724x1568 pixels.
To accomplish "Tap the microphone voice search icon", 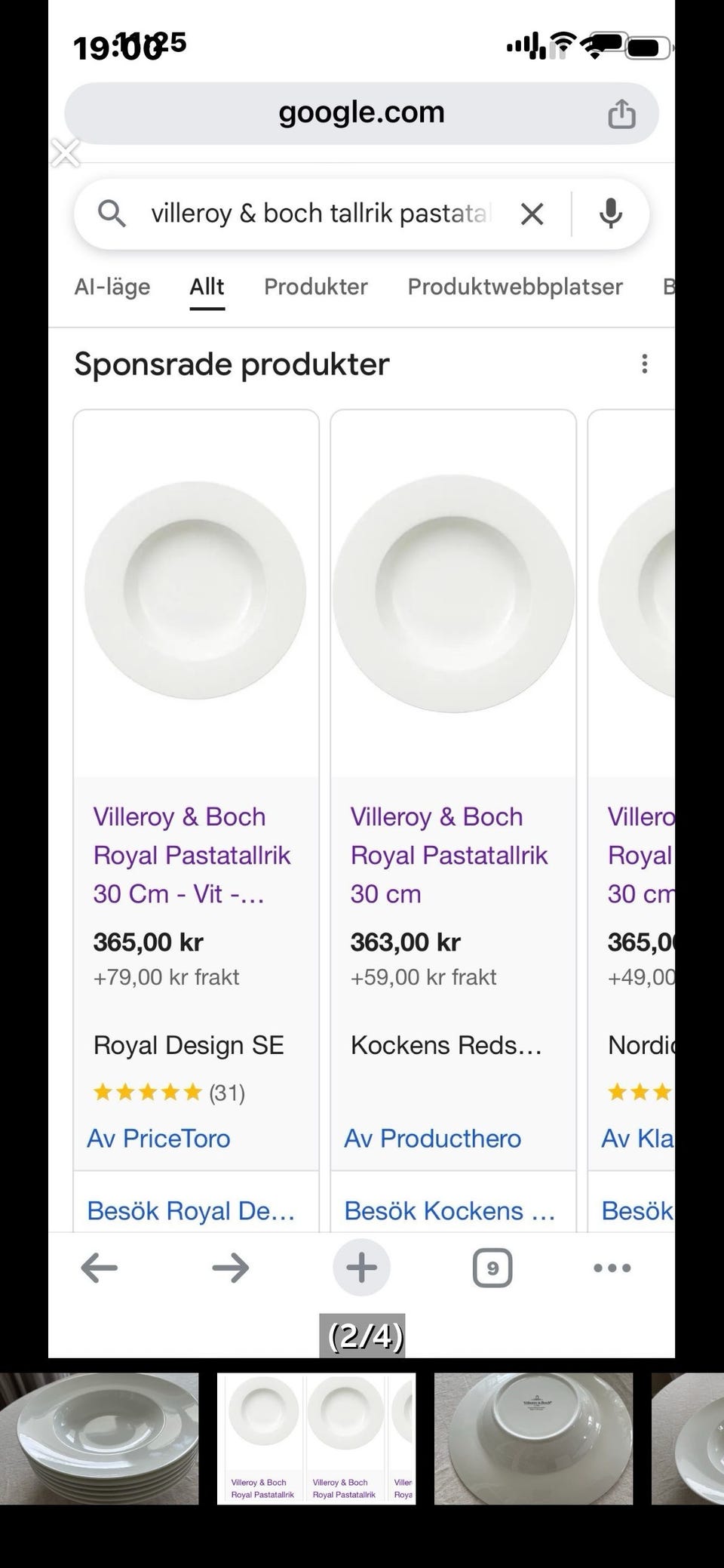I will 610,214.
